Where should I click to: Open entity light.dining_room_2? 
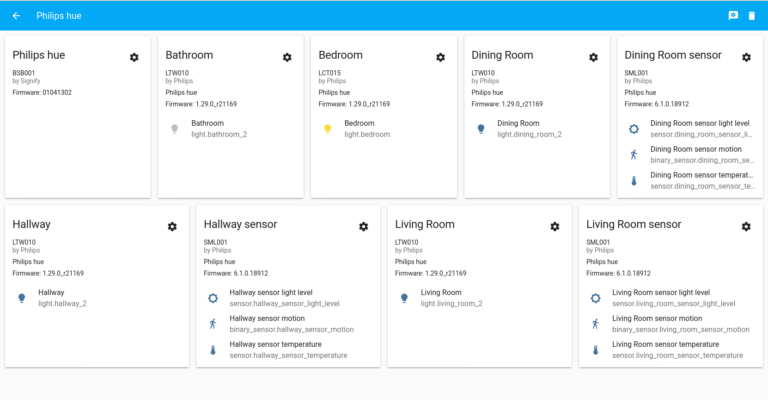click(x=529, y=134)
